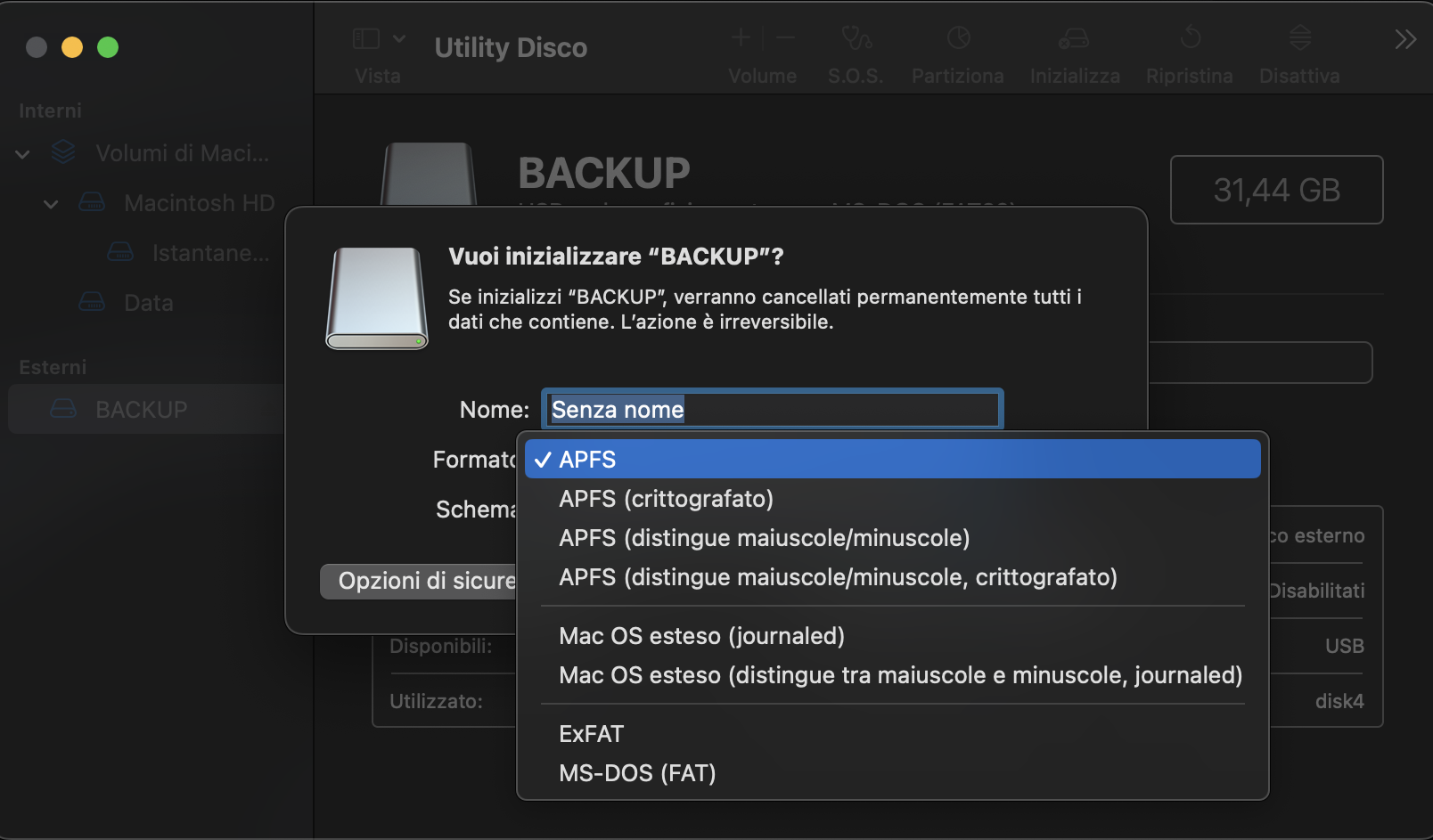Open the S.O.S. disk repair tool
This screenshot has height=840, width=1433.
(855, 49)
